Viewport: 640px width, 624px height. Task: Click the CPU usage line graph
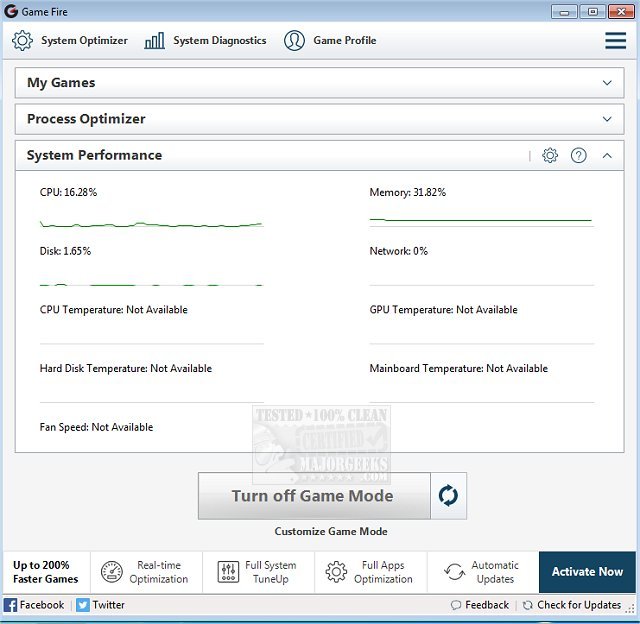click(151, 224)
